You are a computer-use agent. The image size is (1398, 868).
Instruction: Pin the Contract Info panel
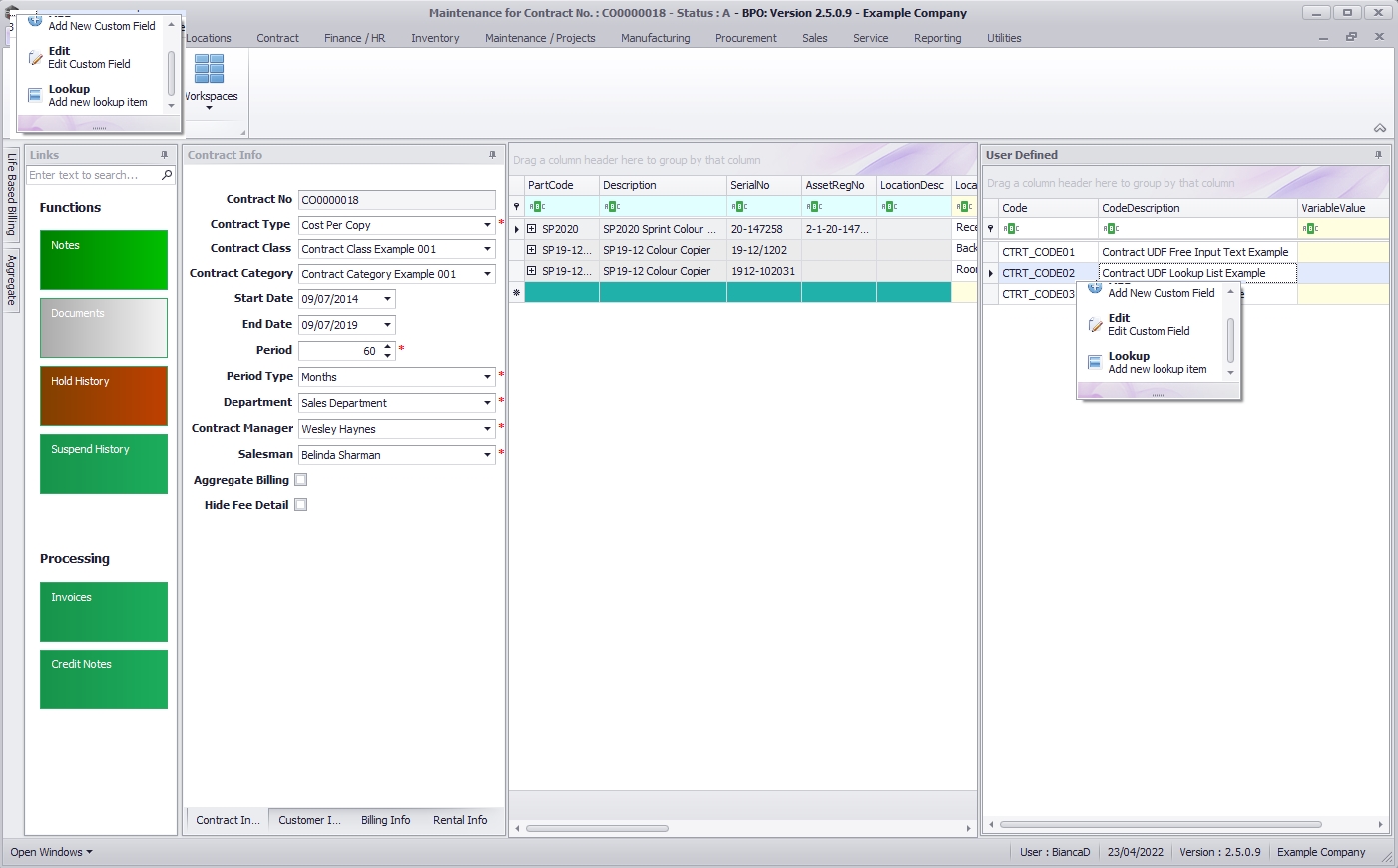pos(492,155)
